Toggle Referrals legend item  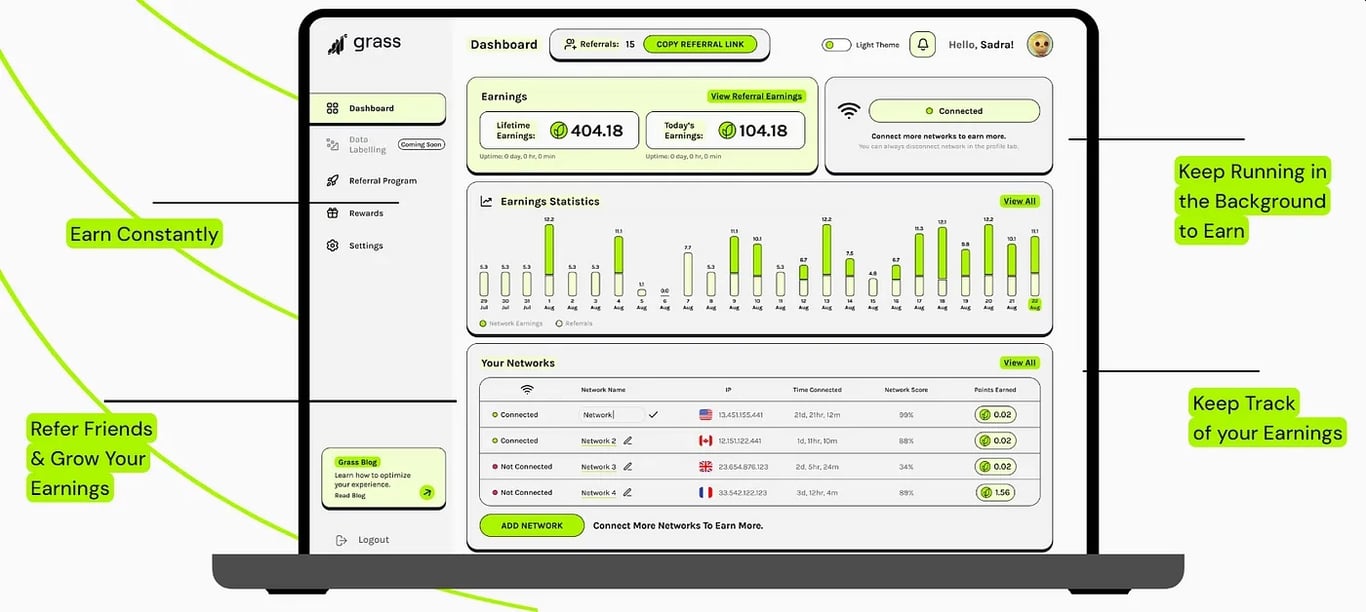pos(574,324)
